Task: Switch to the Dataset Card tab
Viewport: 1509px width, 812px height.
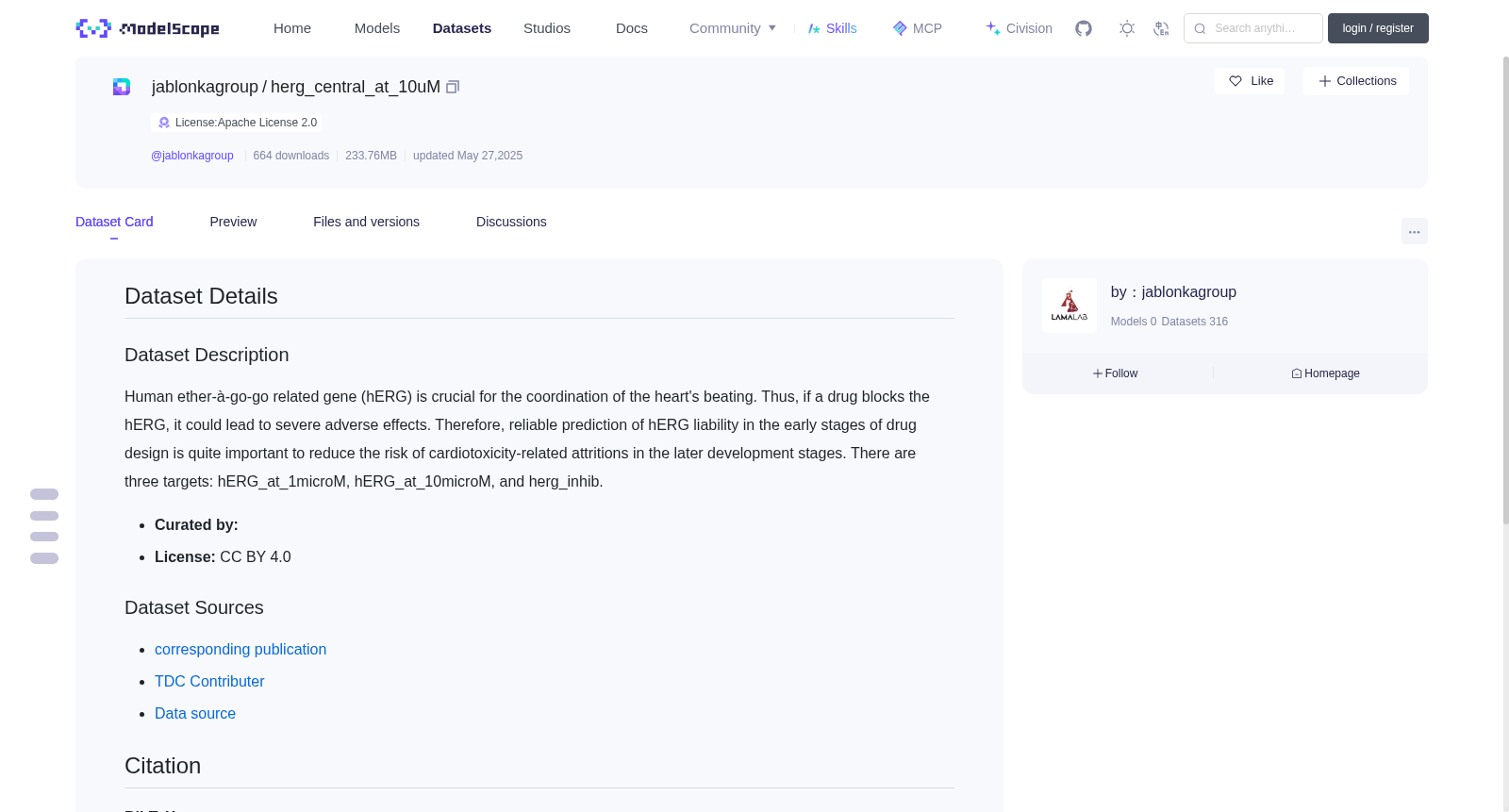Action: tap(114, 222)
